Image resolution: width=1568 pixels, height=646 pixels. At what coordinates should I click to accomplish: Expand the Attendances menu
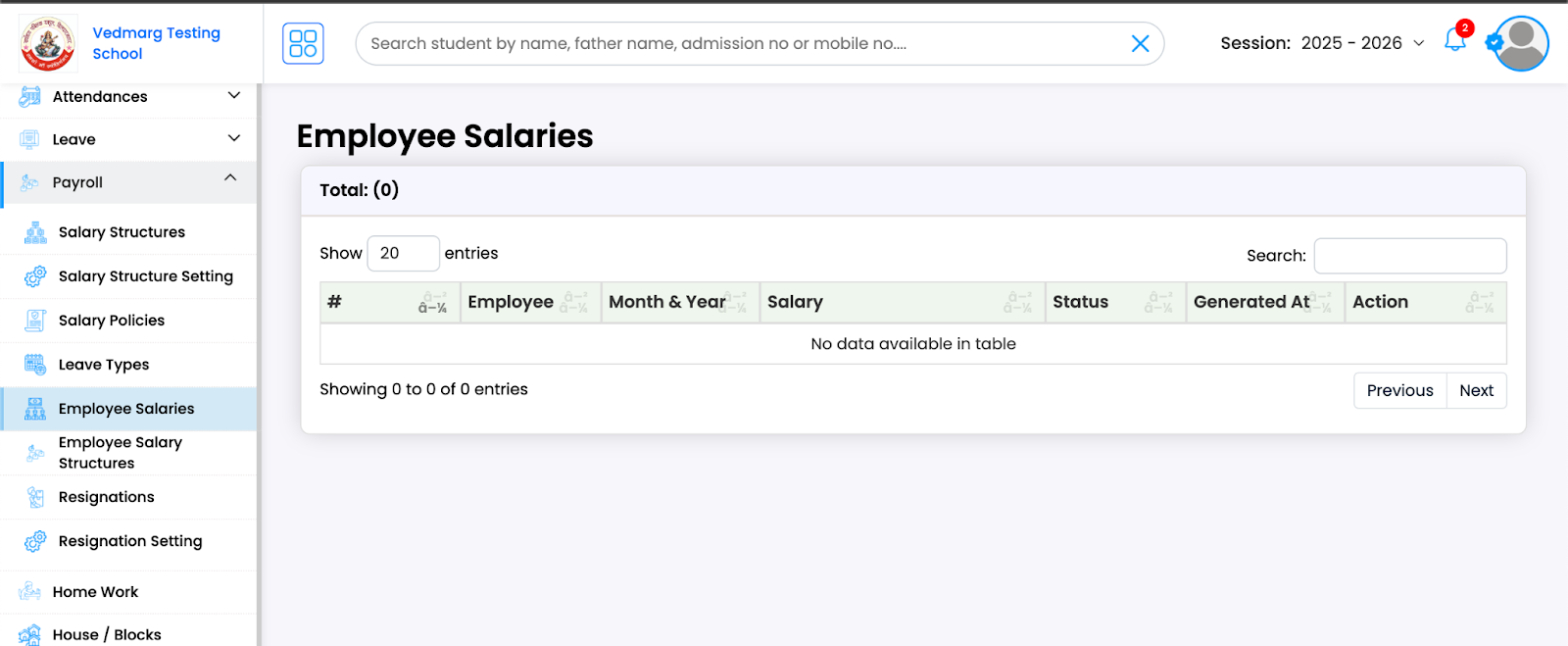coord(233,96)
